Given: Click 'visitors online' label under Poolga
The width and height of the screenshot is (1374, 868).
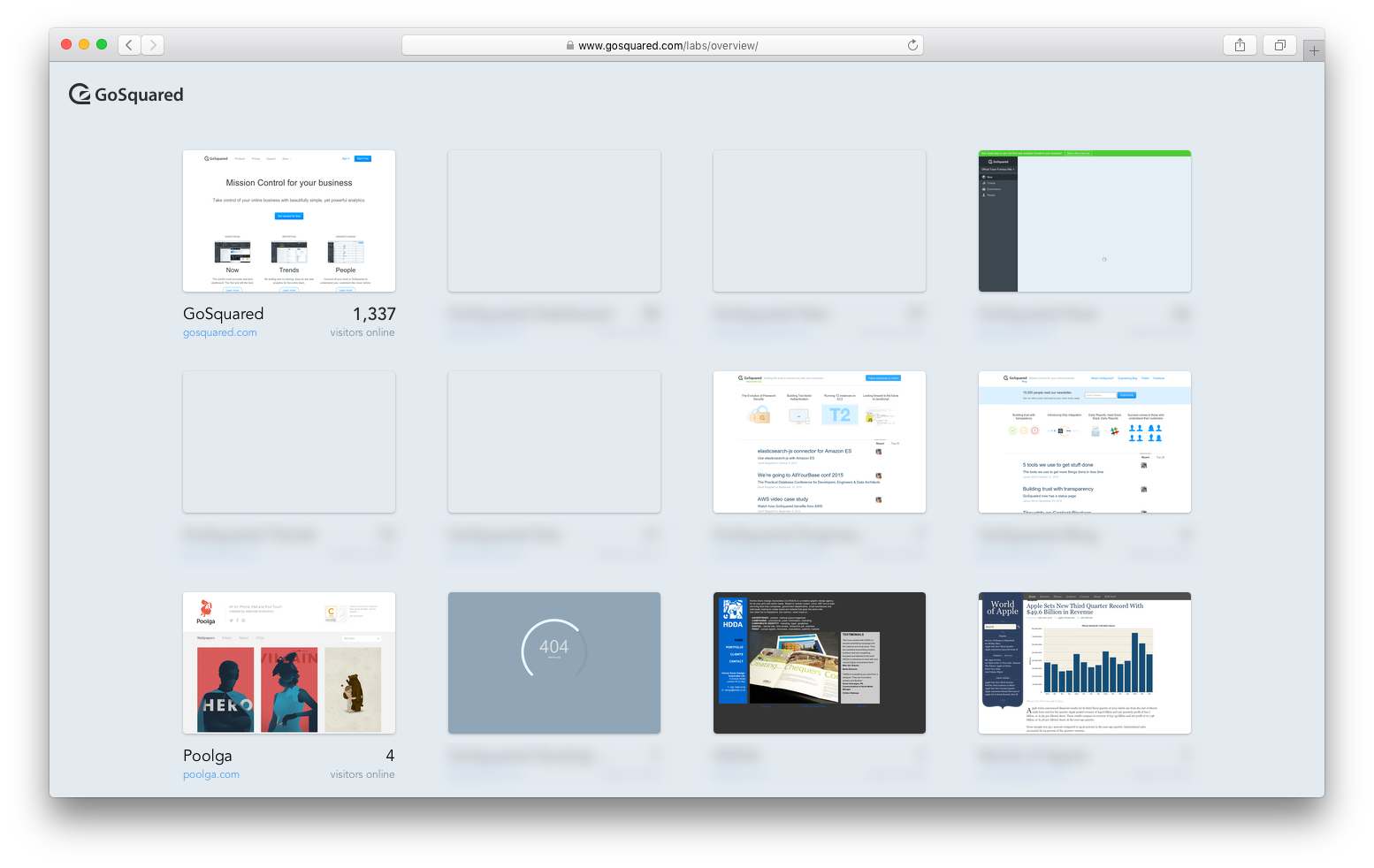Looking at the screenshot, I should pos(363,774).
